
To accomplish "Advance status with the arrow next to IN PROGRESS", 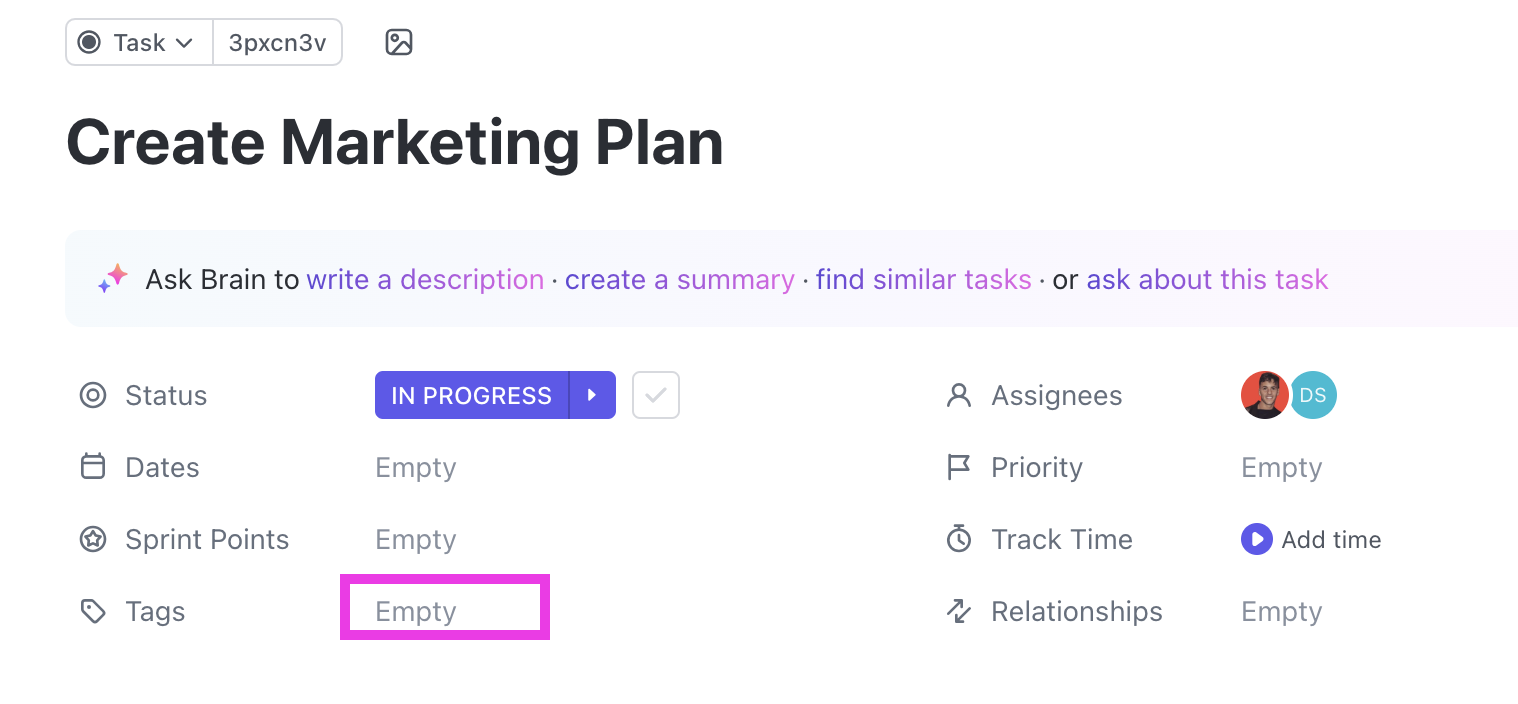I will [593, 396].
